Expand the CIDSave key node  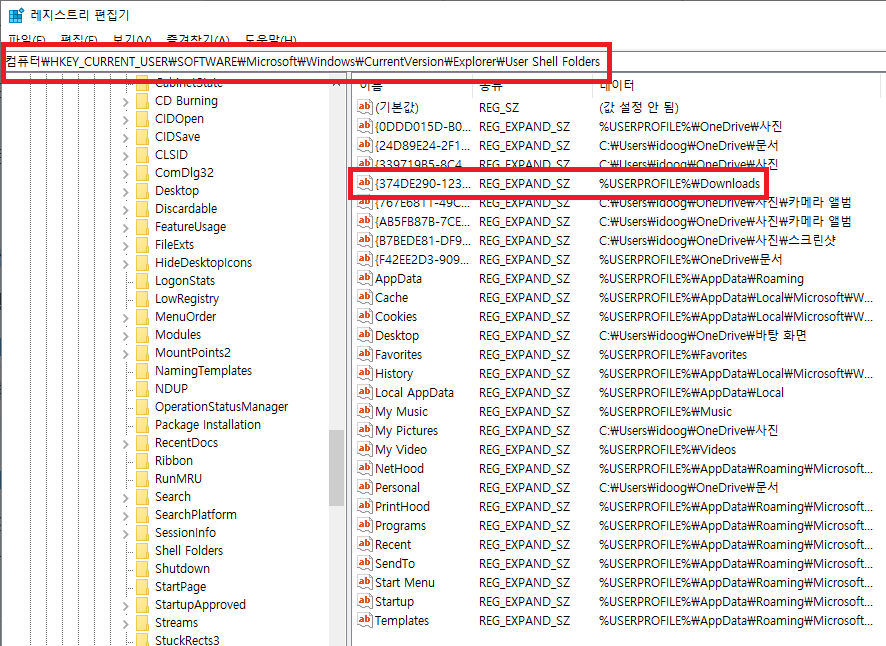[125, 137]
